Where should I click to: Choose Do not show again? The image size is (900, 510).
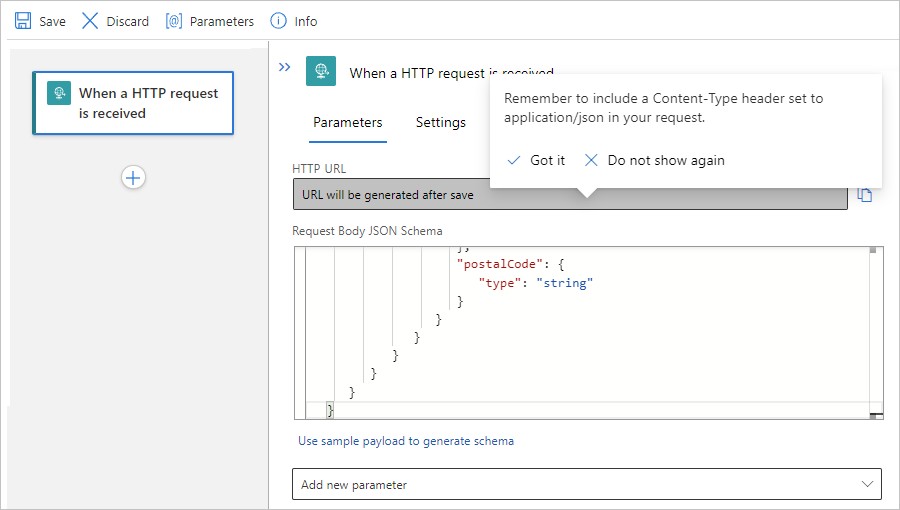655,160
